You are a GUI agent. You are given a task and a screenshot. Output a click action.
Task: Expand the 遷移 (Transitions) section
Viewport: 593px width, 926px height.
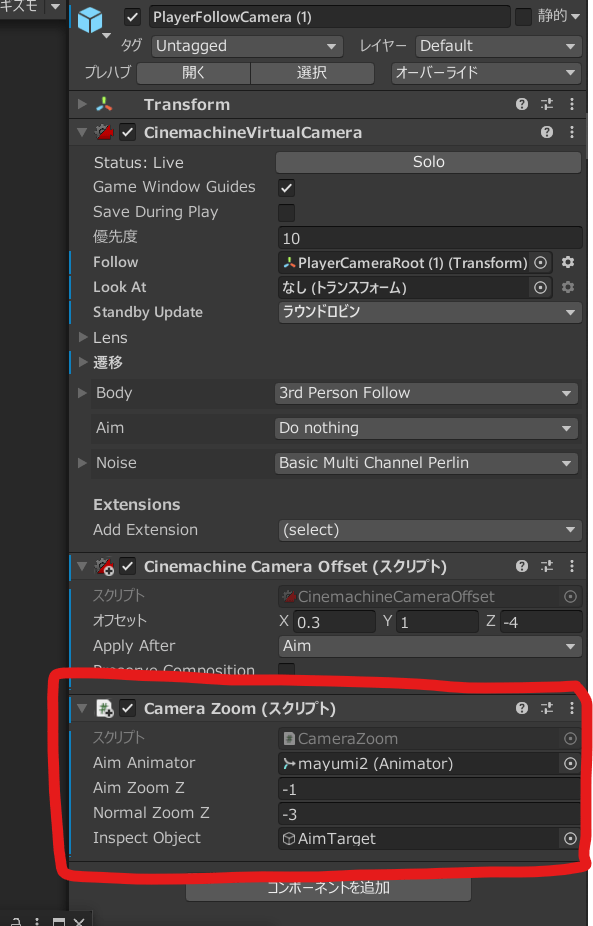point(83,362)
